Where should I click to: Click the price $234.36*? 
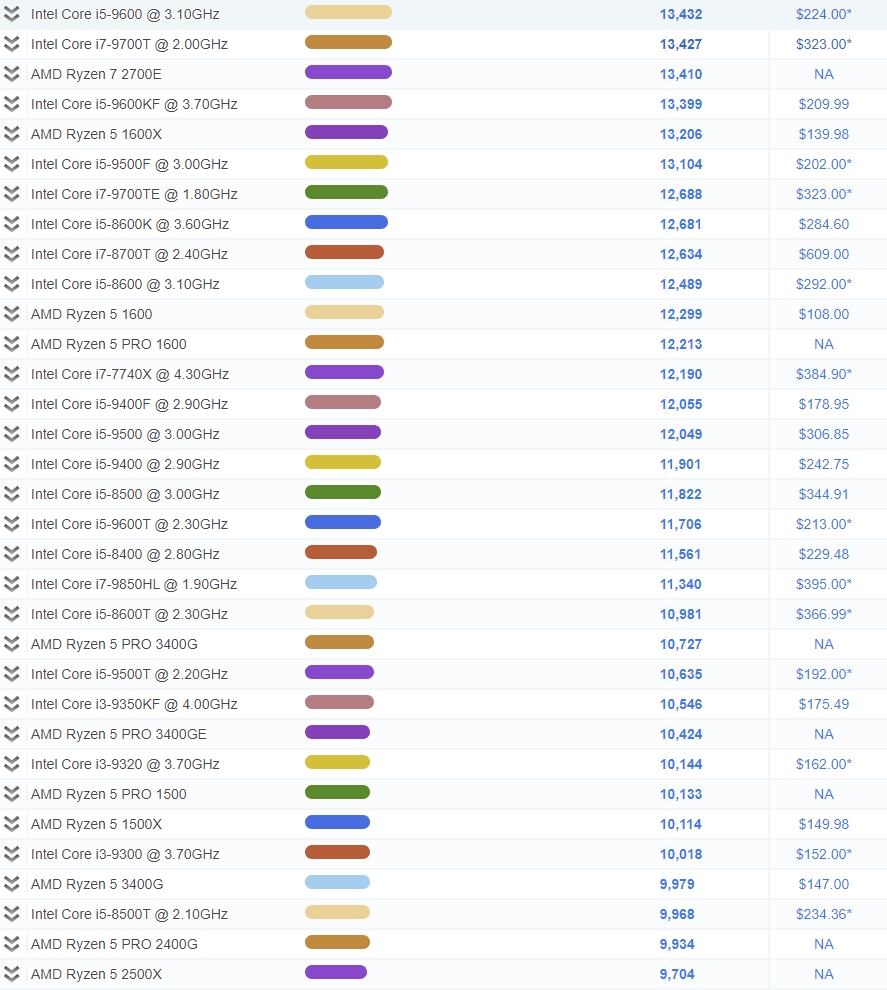(x=823, y=914)
